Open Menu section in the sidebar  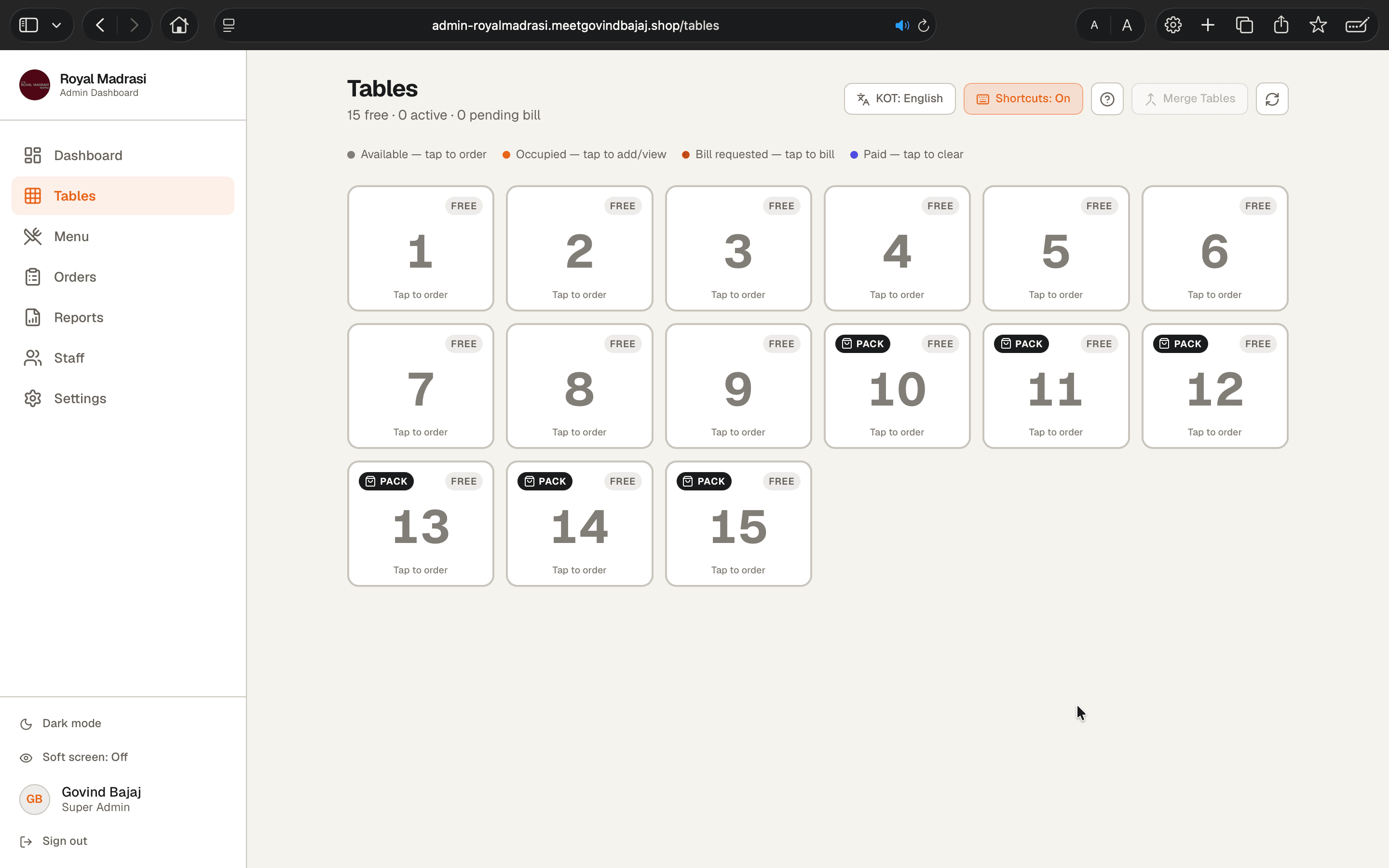[123, 236]
